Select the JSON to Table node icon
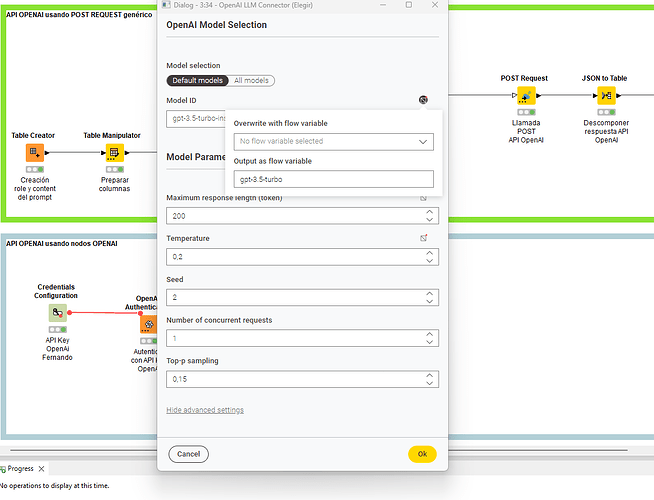Screen dimensions: 654x500 (606, 95)
